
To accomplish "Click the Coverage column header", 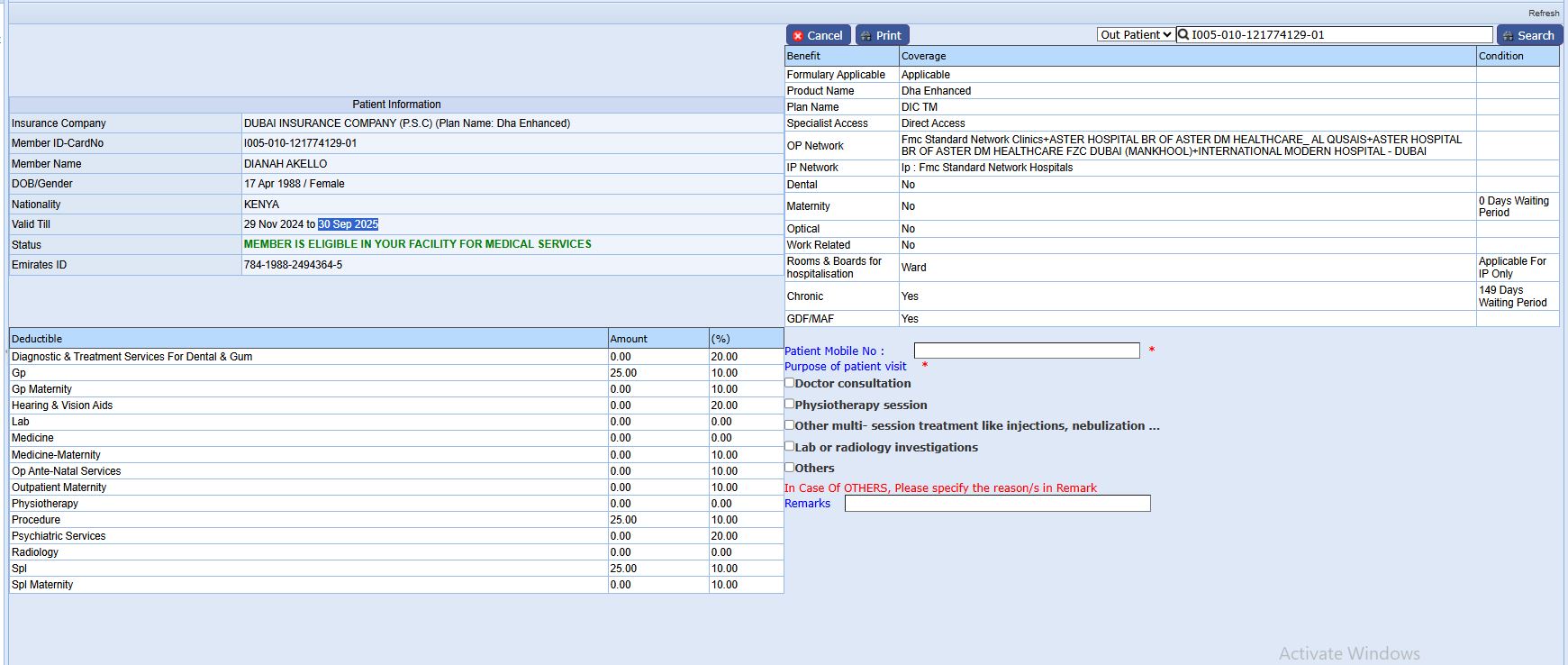I will 923,56.
